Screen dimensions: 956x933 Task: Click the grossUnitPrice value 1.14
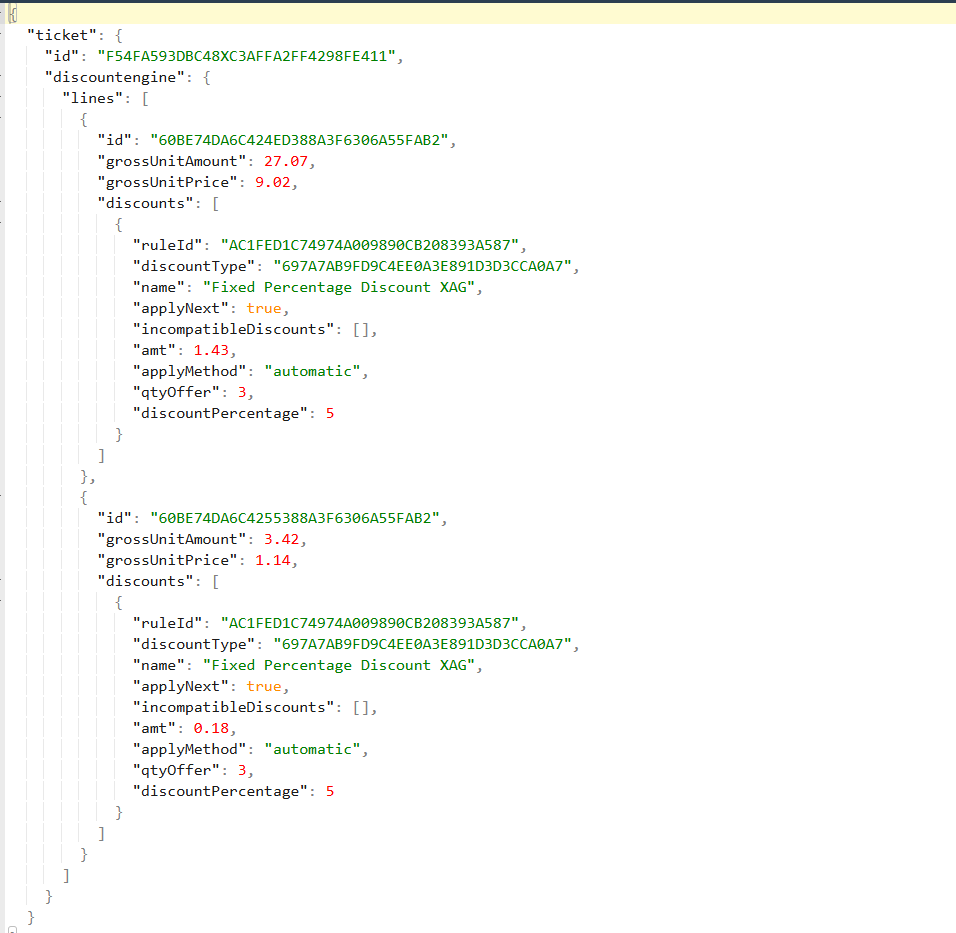(276, 560)
